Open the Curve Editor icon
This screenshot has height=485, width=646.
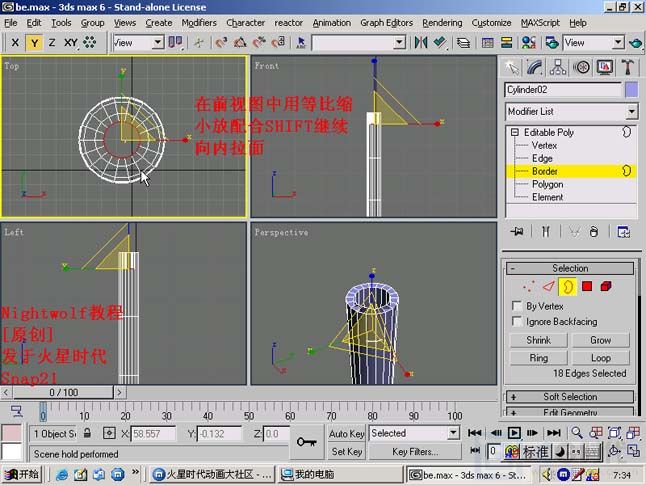point(487,42)
